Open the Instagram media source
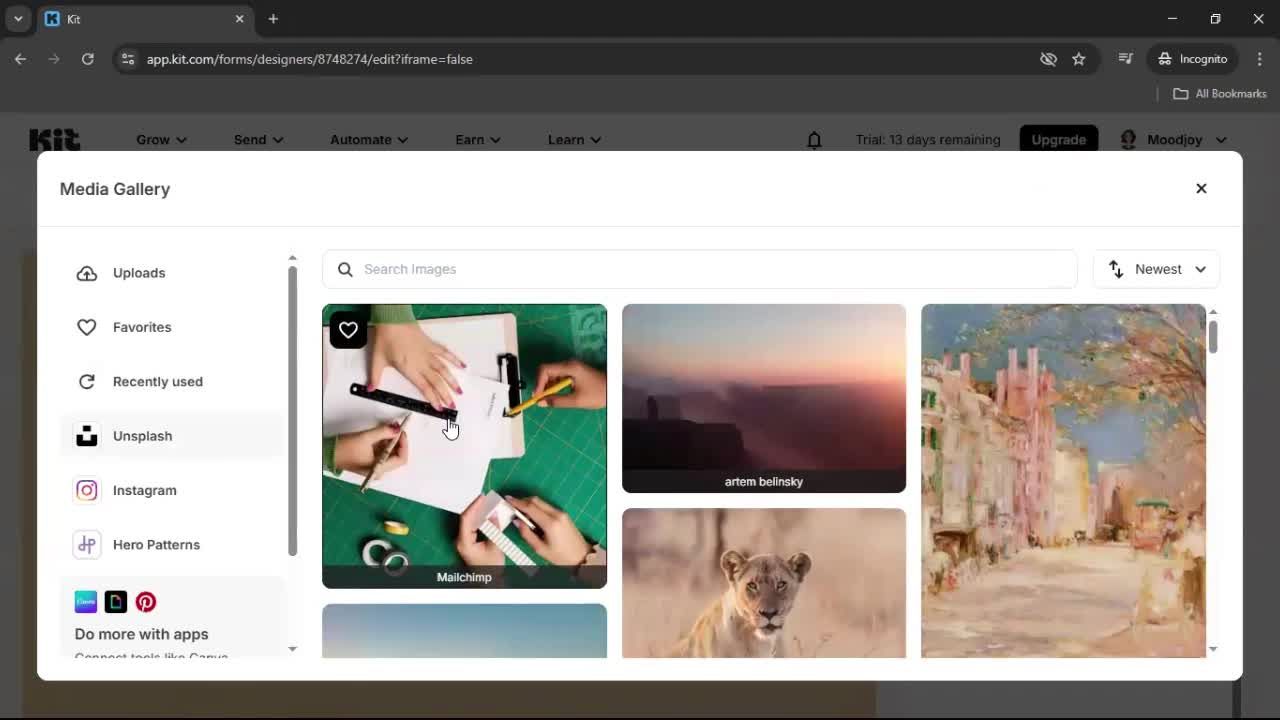Screen dimensions: 1280x720 (144, 490)
